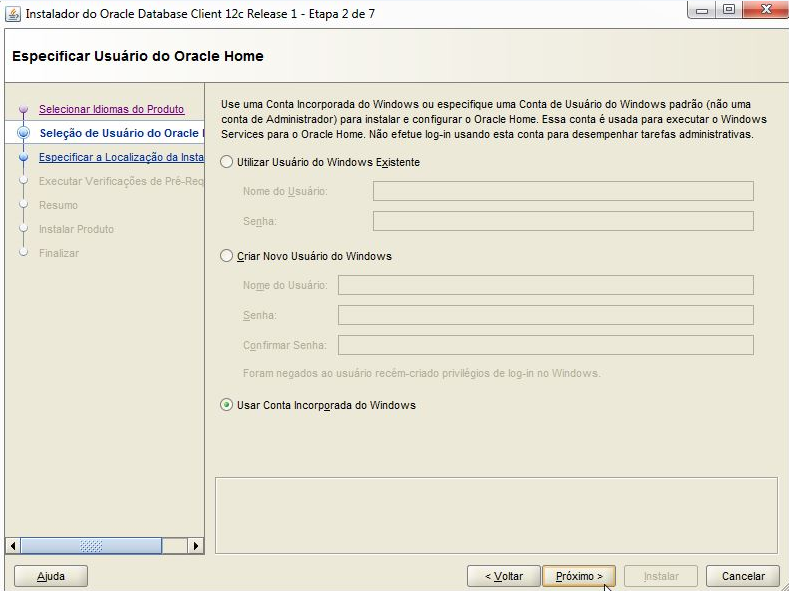Click the Instalar Produto step text
The height and width of the screenshot is (591, 789).
(76, 229)
